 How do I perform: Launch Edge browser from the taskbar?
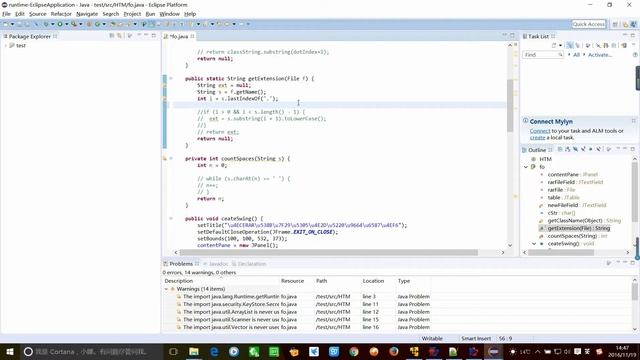pos(214,351)
